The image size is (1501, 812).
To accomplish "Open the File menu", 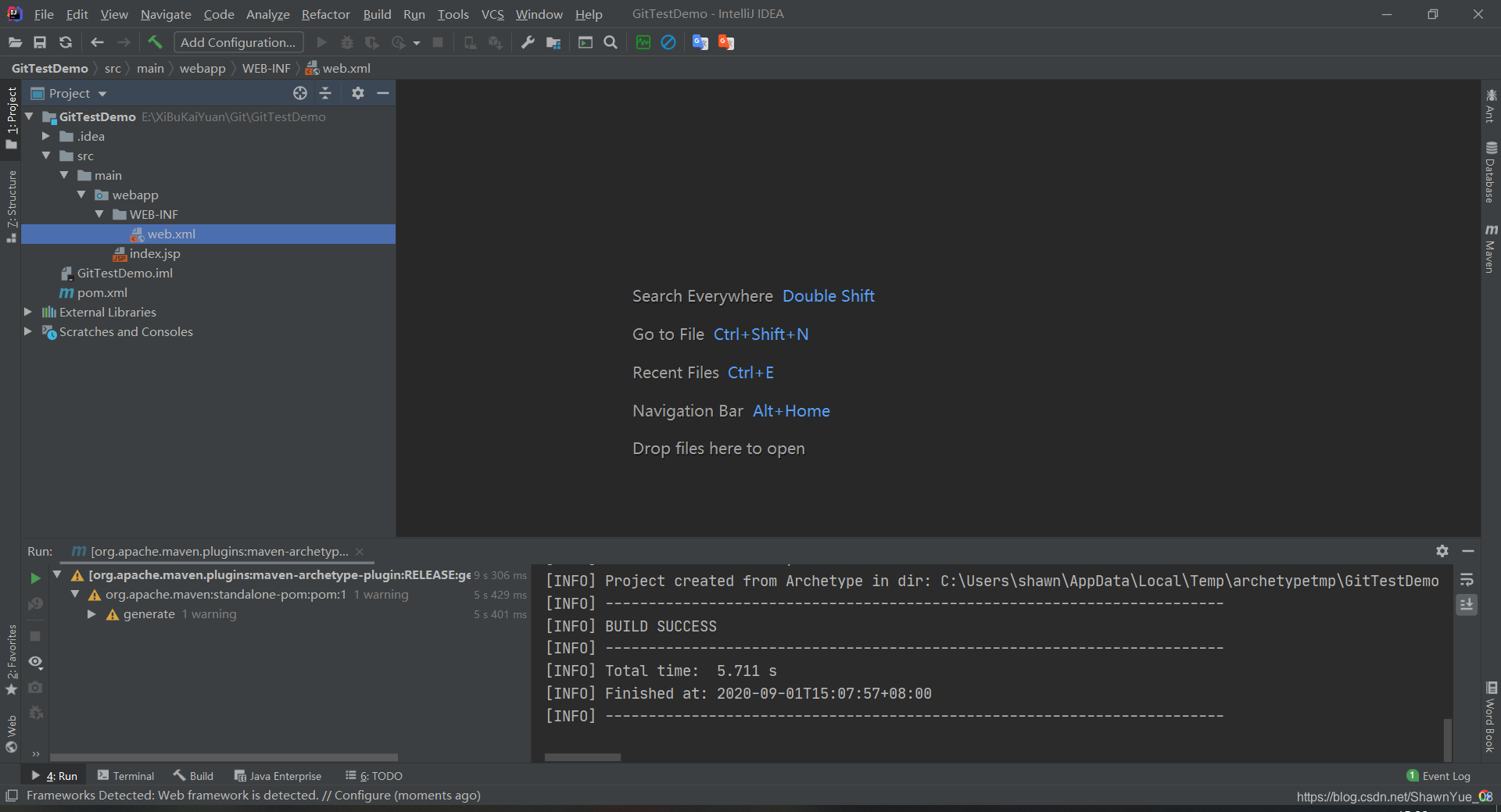I will click(44, 14).
